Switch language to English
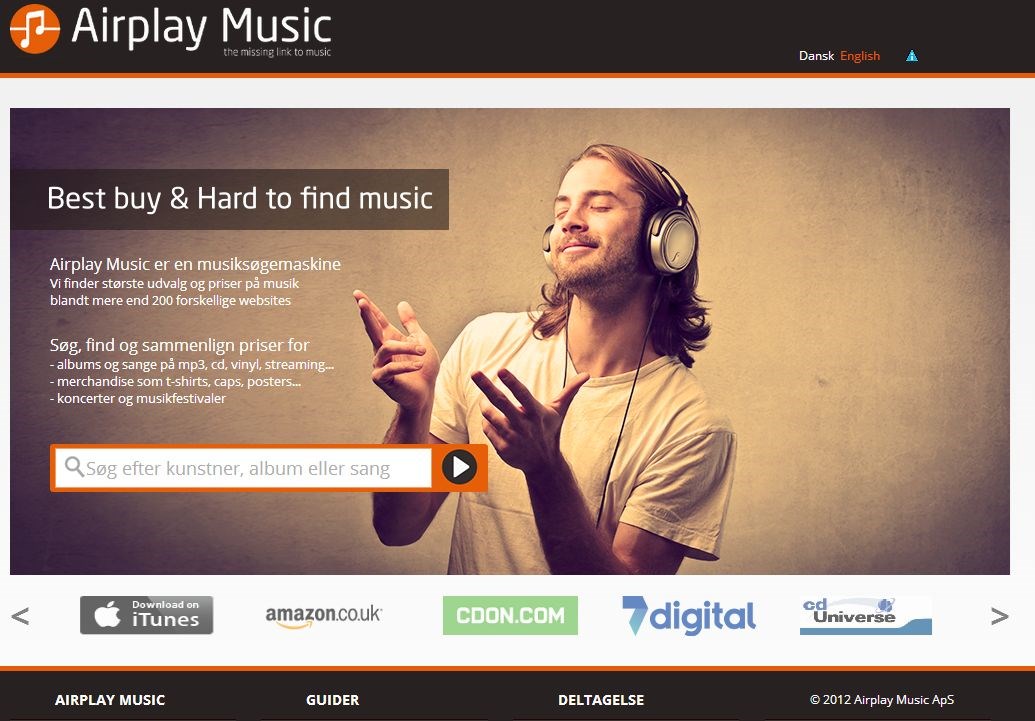1035x721 pixels. (x=859, y=56)
